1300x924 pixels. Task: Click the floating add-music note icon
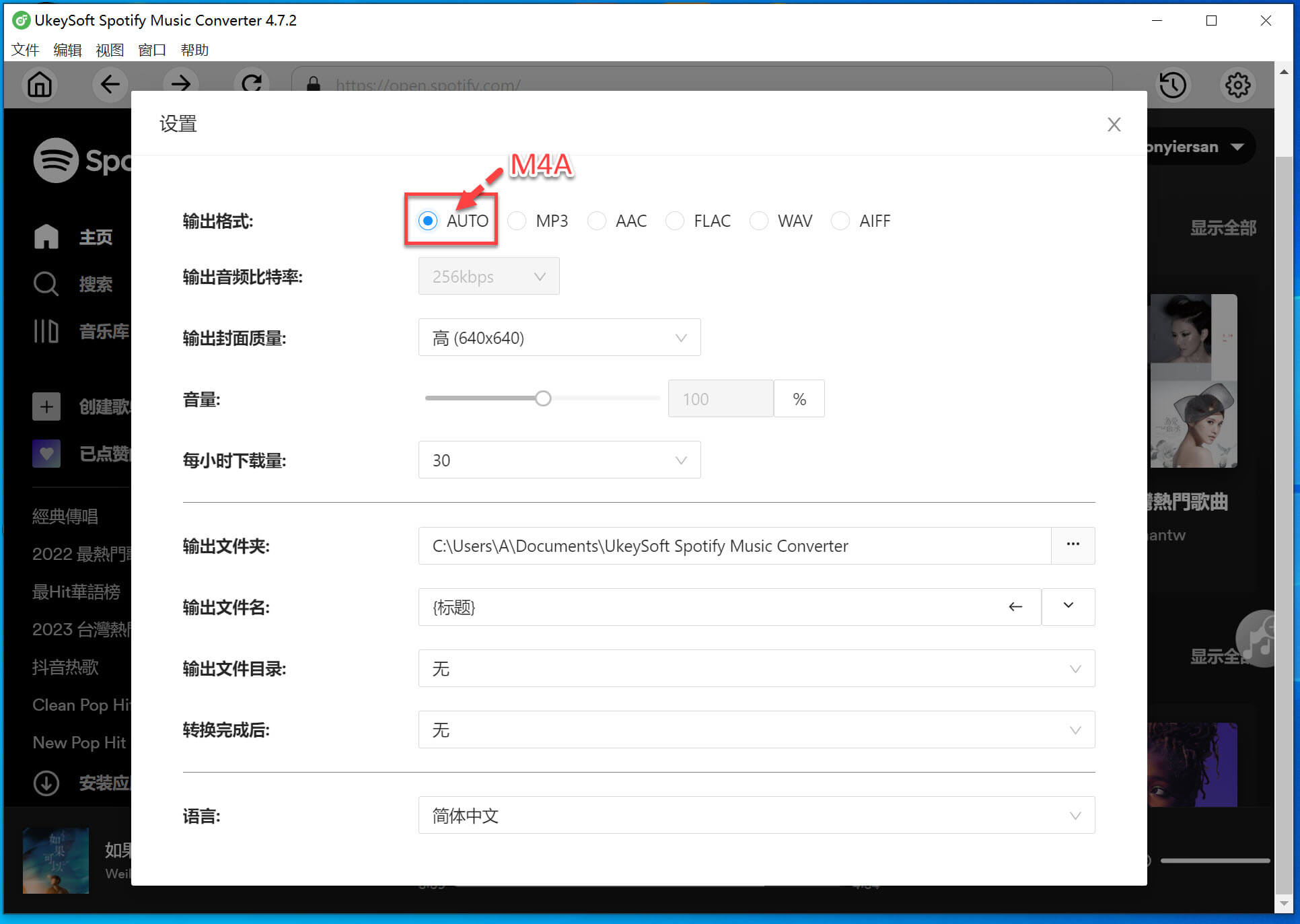point(1257,638)
